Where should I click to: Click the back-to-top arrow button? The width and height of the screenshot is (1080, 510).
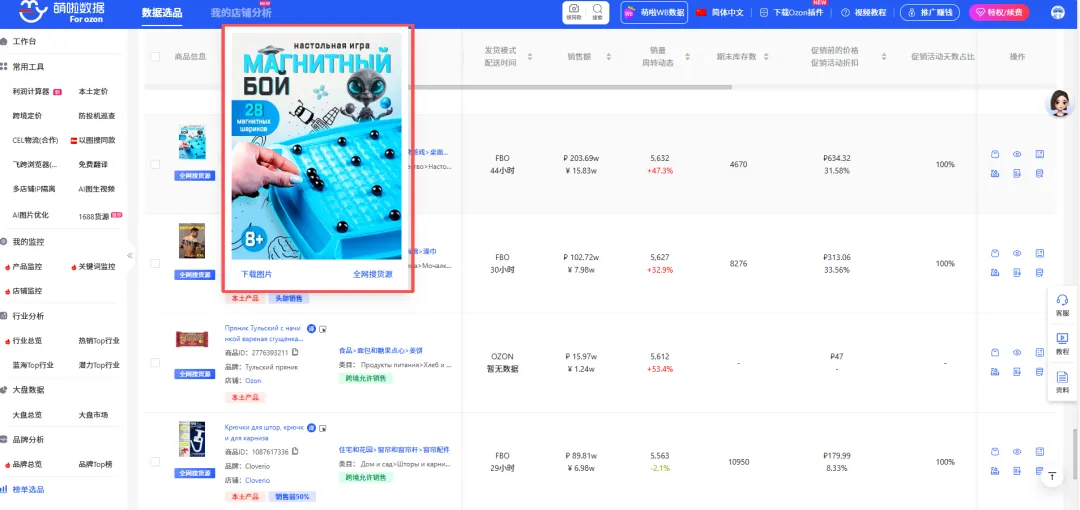(1051, 477)
